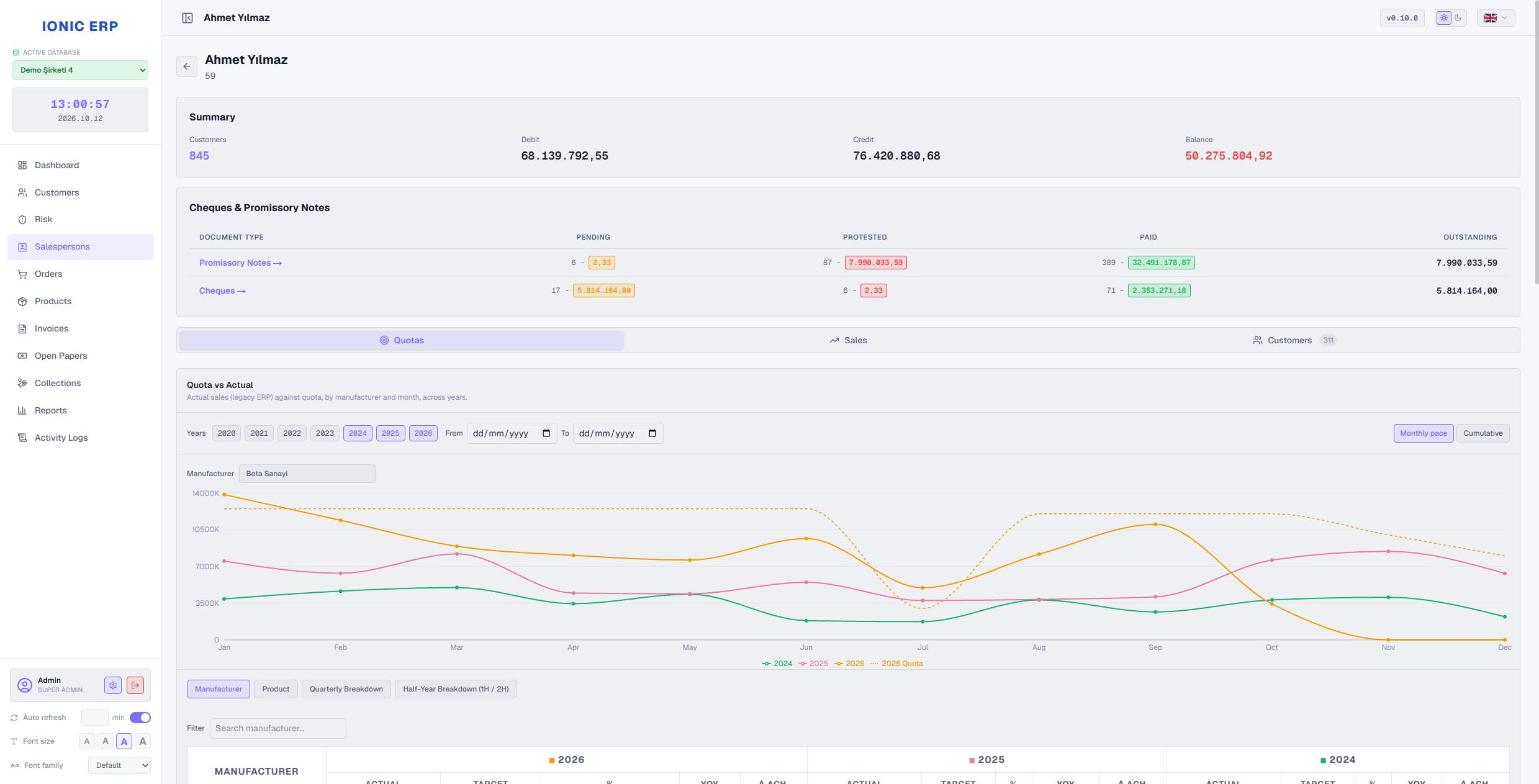This screenshot has height=784, width=1539.
Task: Click the red logout icon
Action: 135,685
